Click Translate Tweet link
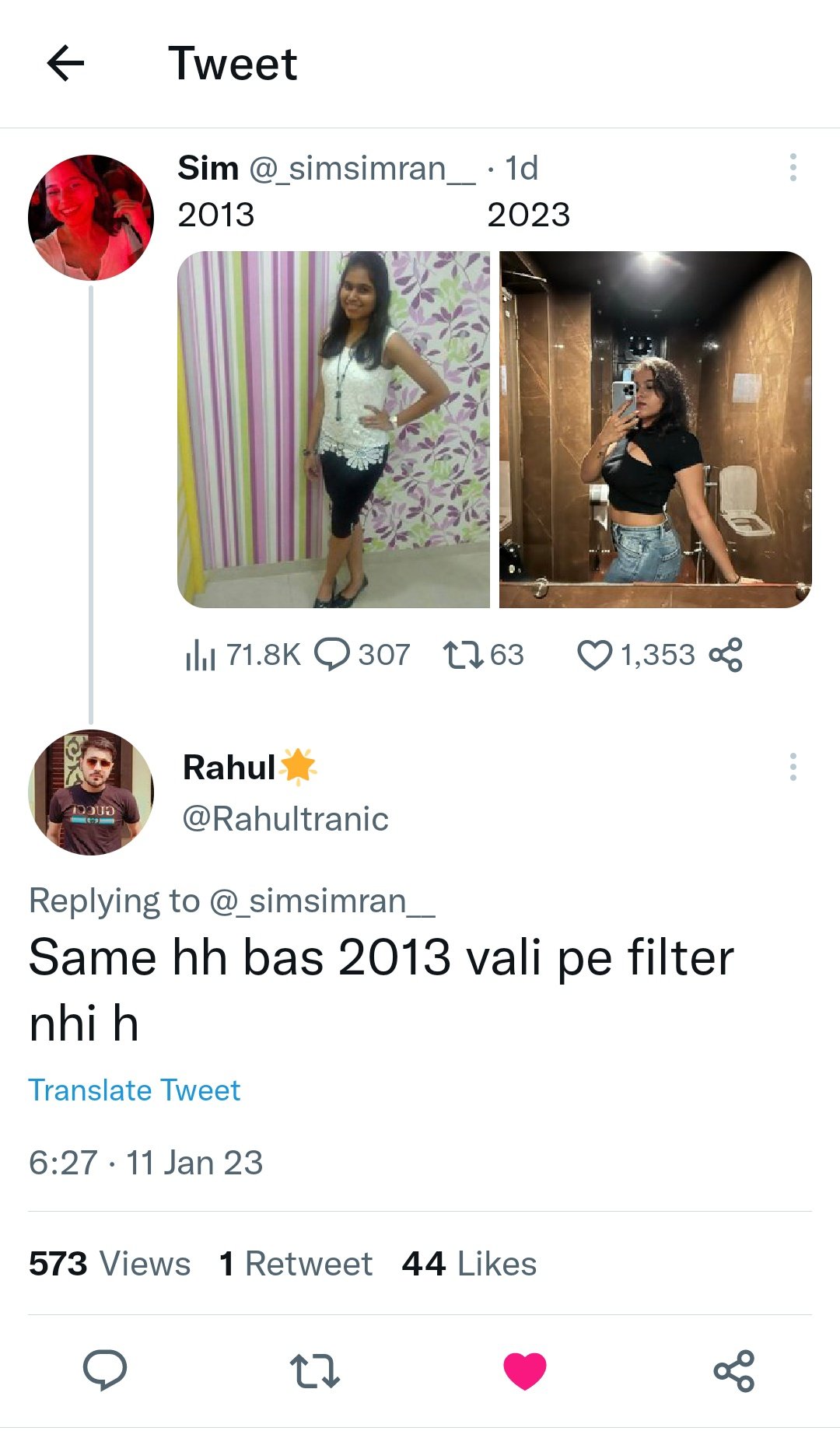Image resolution: width=840 pixels, height=1431 pixels. (135, 1090)
